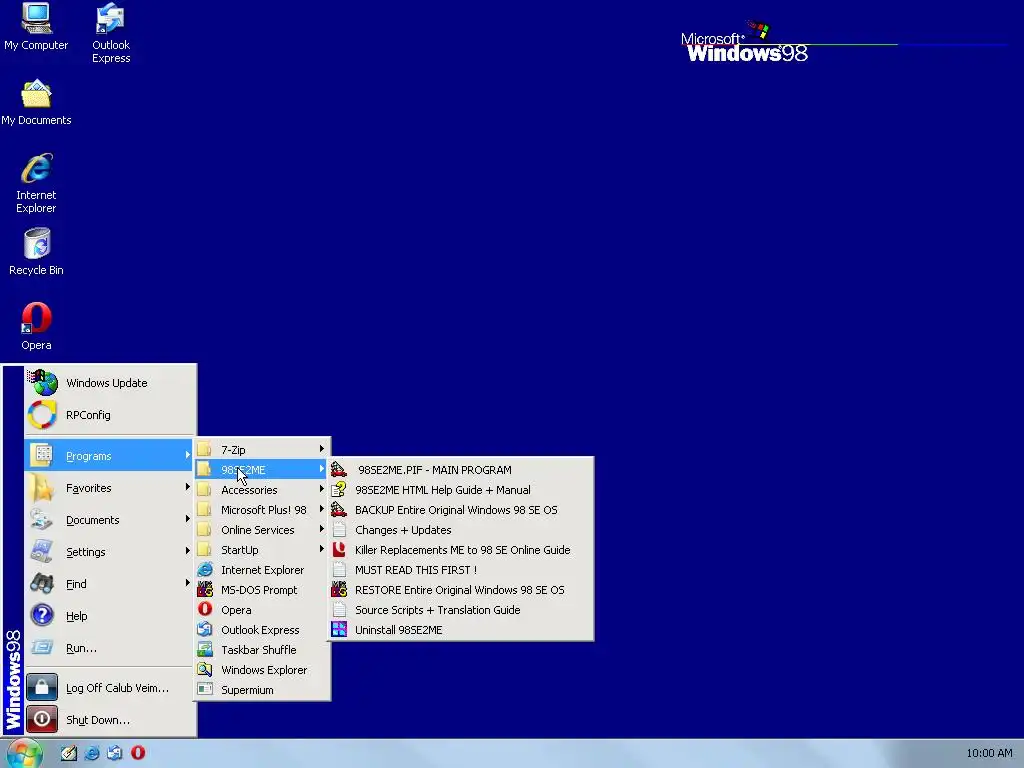
Task: Open RPConfig from Start menu
Action: tap(110, 415)
